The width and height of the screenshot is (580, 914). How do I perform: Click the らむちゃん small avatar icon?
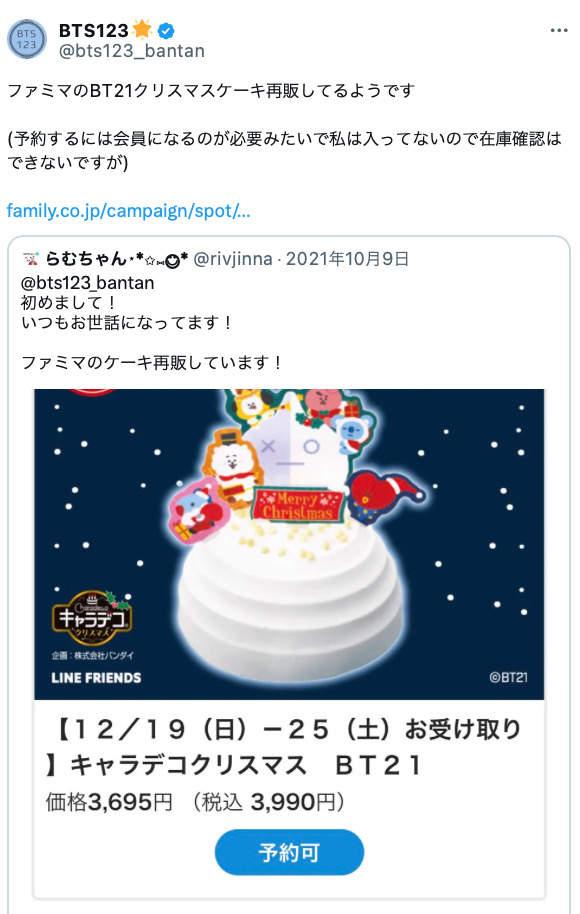coord(31,258)
